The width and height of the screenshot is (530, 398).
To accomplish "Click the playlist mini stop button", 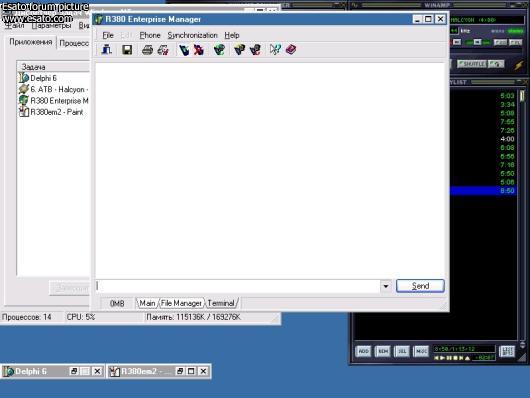I will (455, 358).
